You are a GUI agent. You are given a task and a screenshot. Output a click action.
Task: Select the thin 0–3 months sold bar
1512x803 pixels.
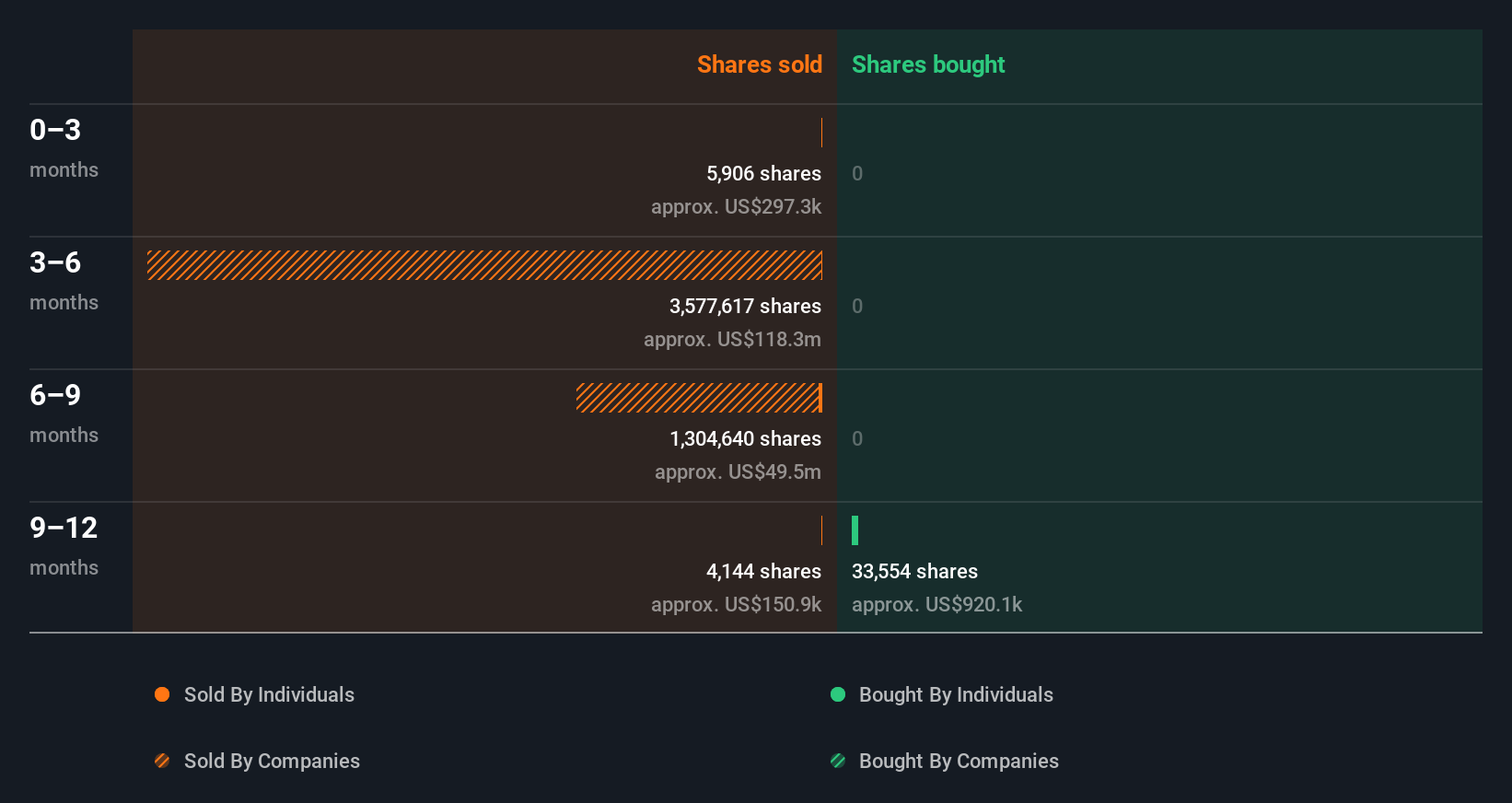(821, 133)
